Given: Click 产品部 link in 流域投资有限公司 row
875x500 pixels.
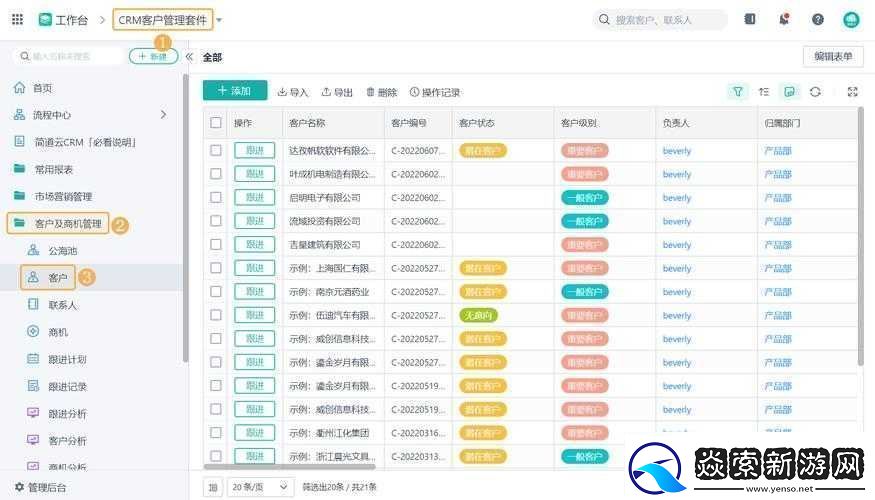Looking at the screenshot, I should pos(778,221).
